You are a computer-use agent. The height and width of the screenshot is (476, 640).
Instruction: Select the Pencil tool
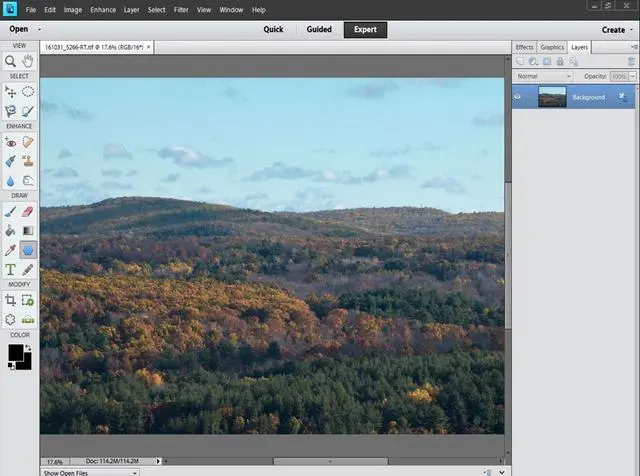pos(28,269)
